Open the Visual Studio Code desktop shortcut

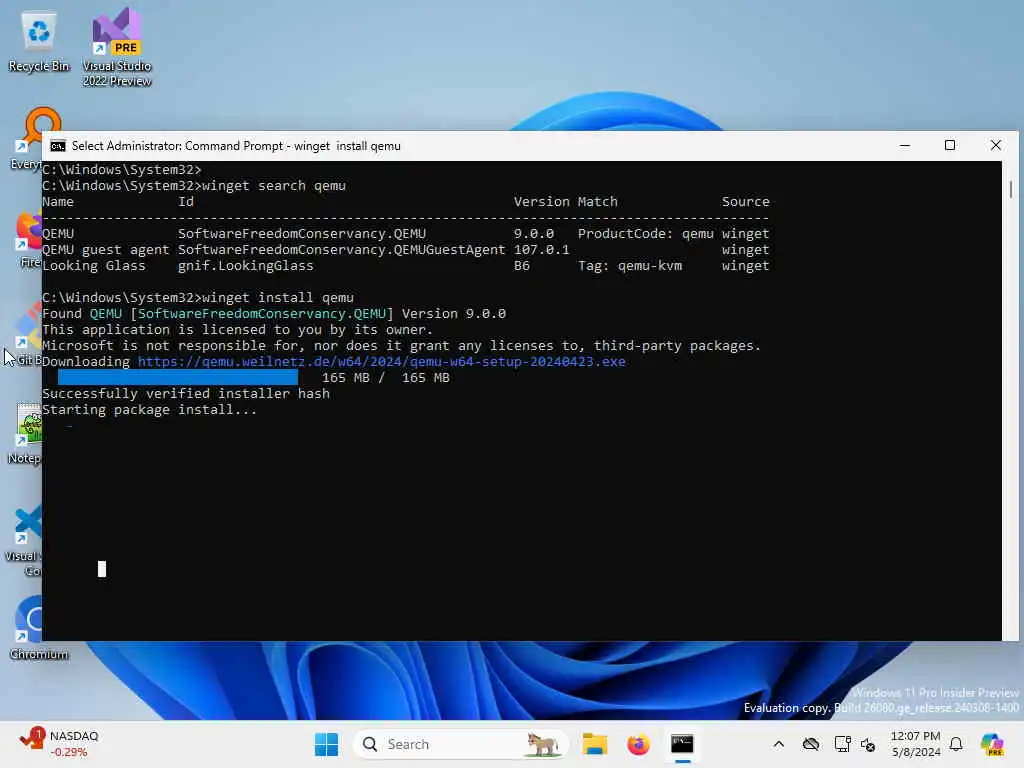(x=25, y=541)
